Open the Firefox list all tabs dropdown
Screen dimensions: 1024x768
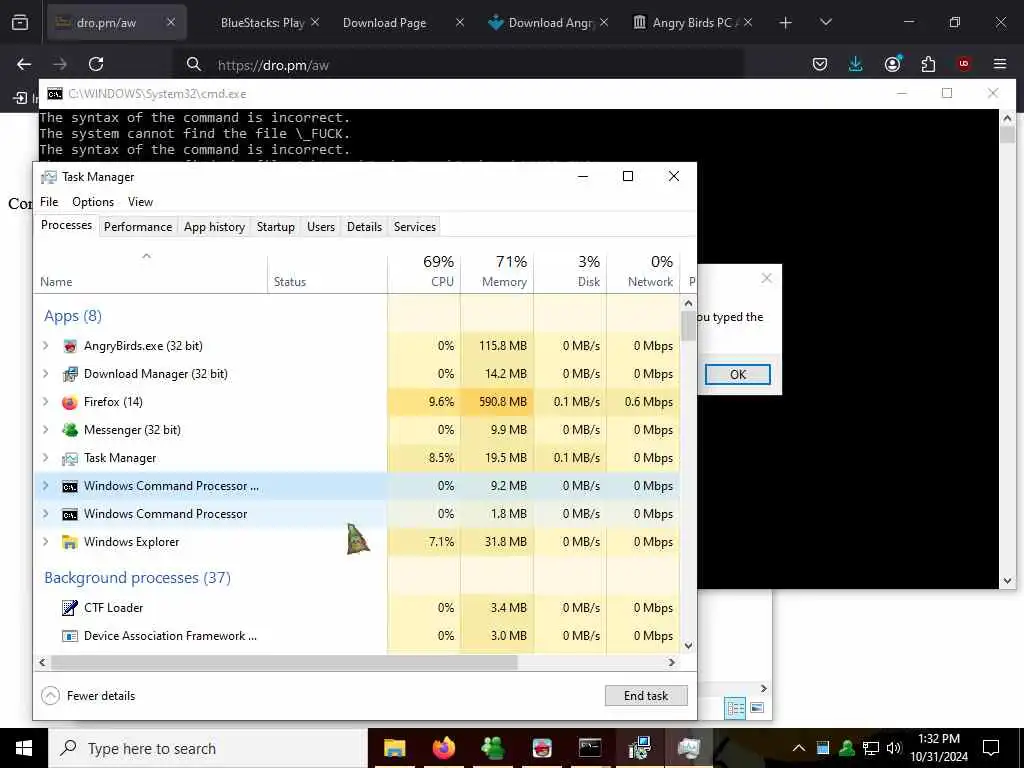pos(825,23)
